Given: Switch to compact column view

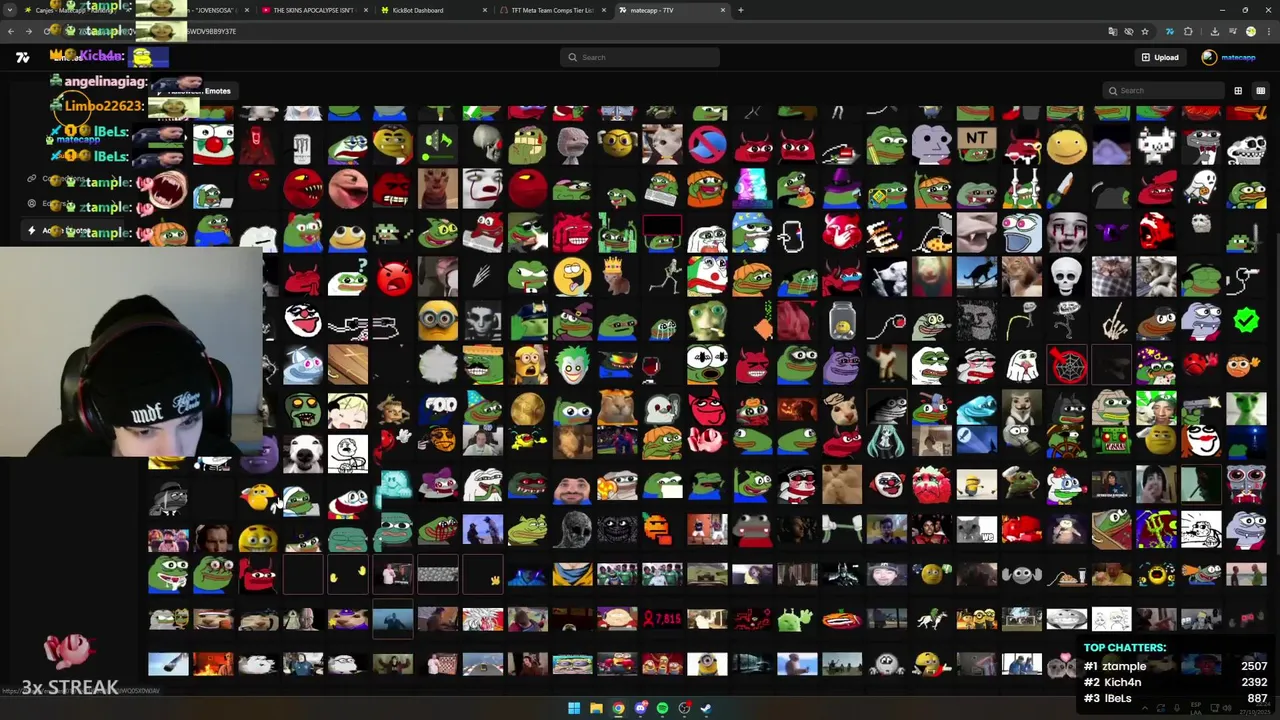Looking at the screenshot, I should (1260, 90).
